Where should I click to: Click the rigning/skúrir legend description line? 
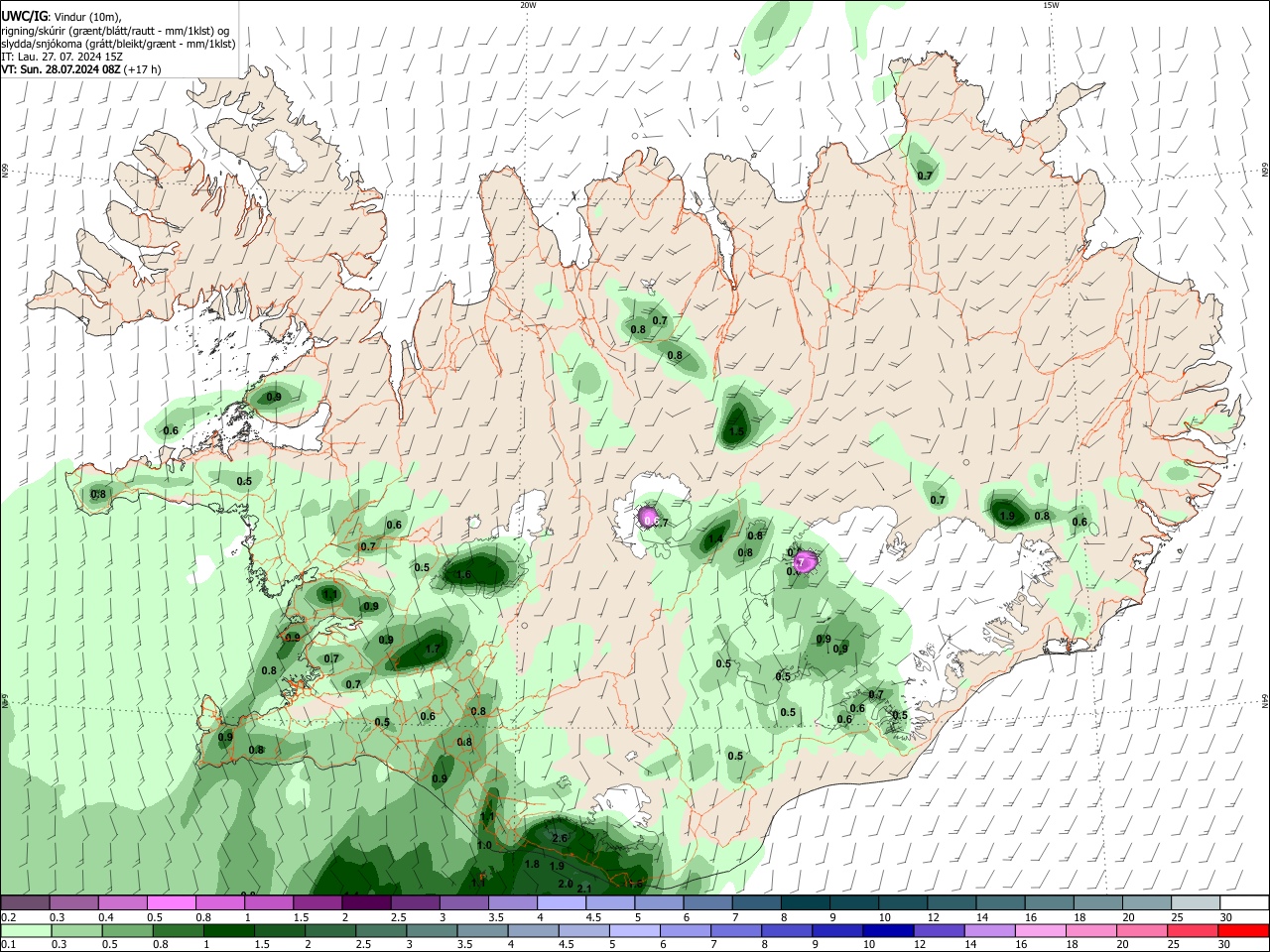pos(114,31)
